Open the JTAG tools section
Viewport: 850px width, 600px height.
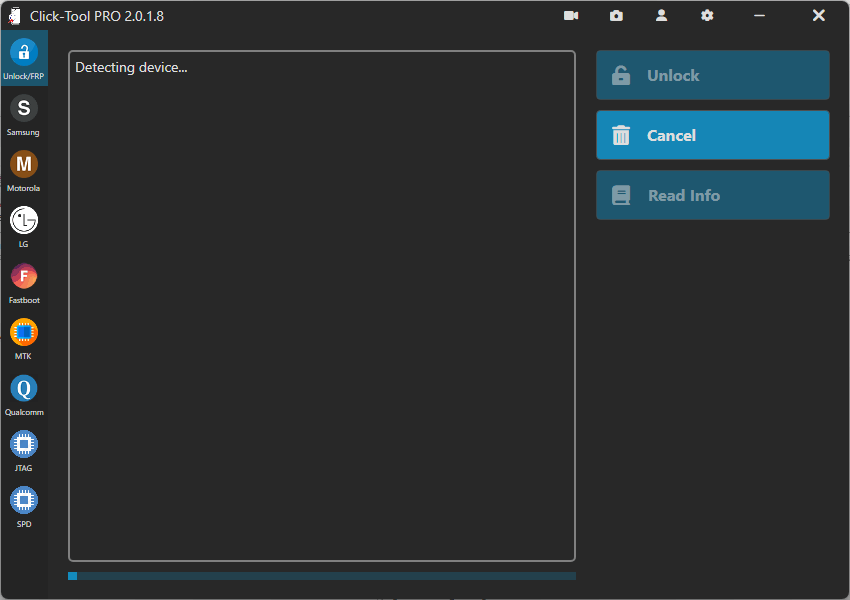coord(23,444)
